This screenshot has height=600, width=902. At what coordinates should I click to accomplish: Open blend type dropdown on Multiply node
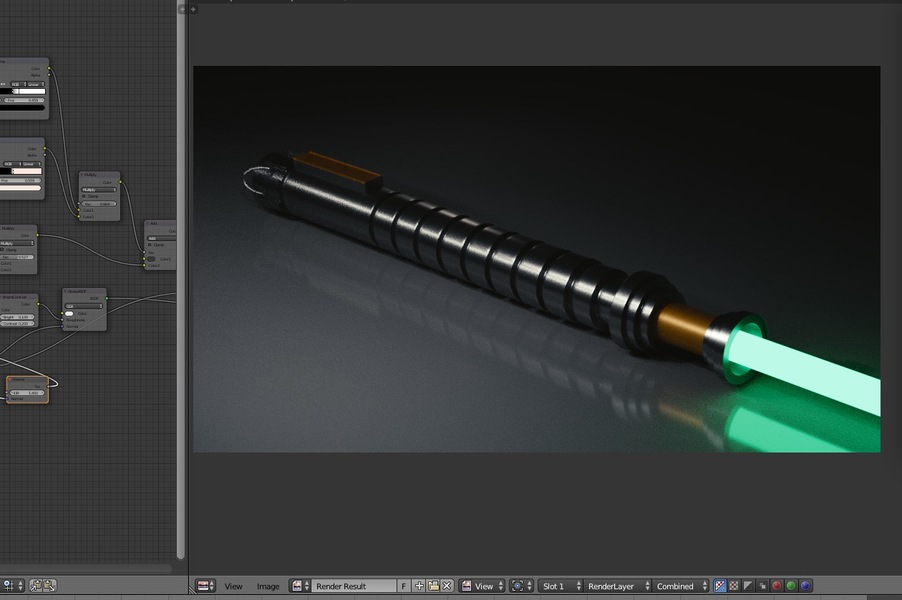[x=99, y=190]
